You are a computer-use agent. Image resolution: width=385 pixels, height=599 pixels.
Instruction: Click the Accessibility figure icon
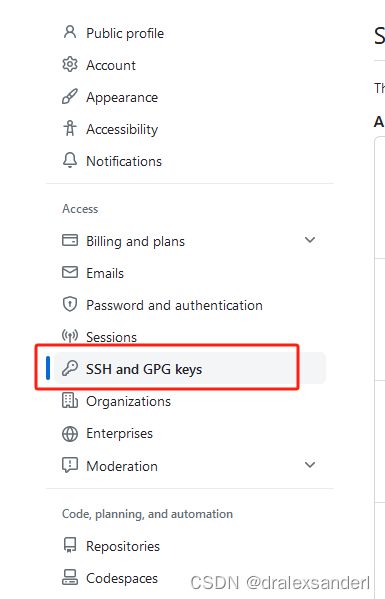click(70, 128)
